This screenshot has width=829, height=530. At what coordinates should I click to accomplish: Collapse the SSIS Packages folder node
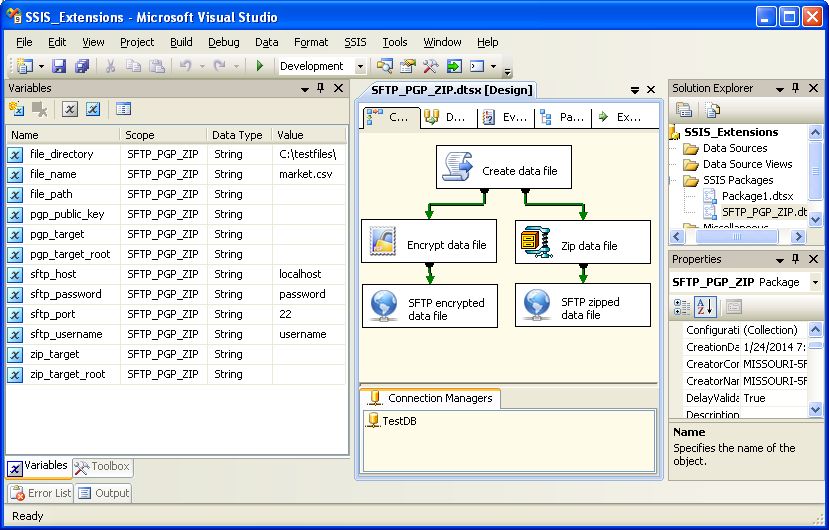[673, 180]
